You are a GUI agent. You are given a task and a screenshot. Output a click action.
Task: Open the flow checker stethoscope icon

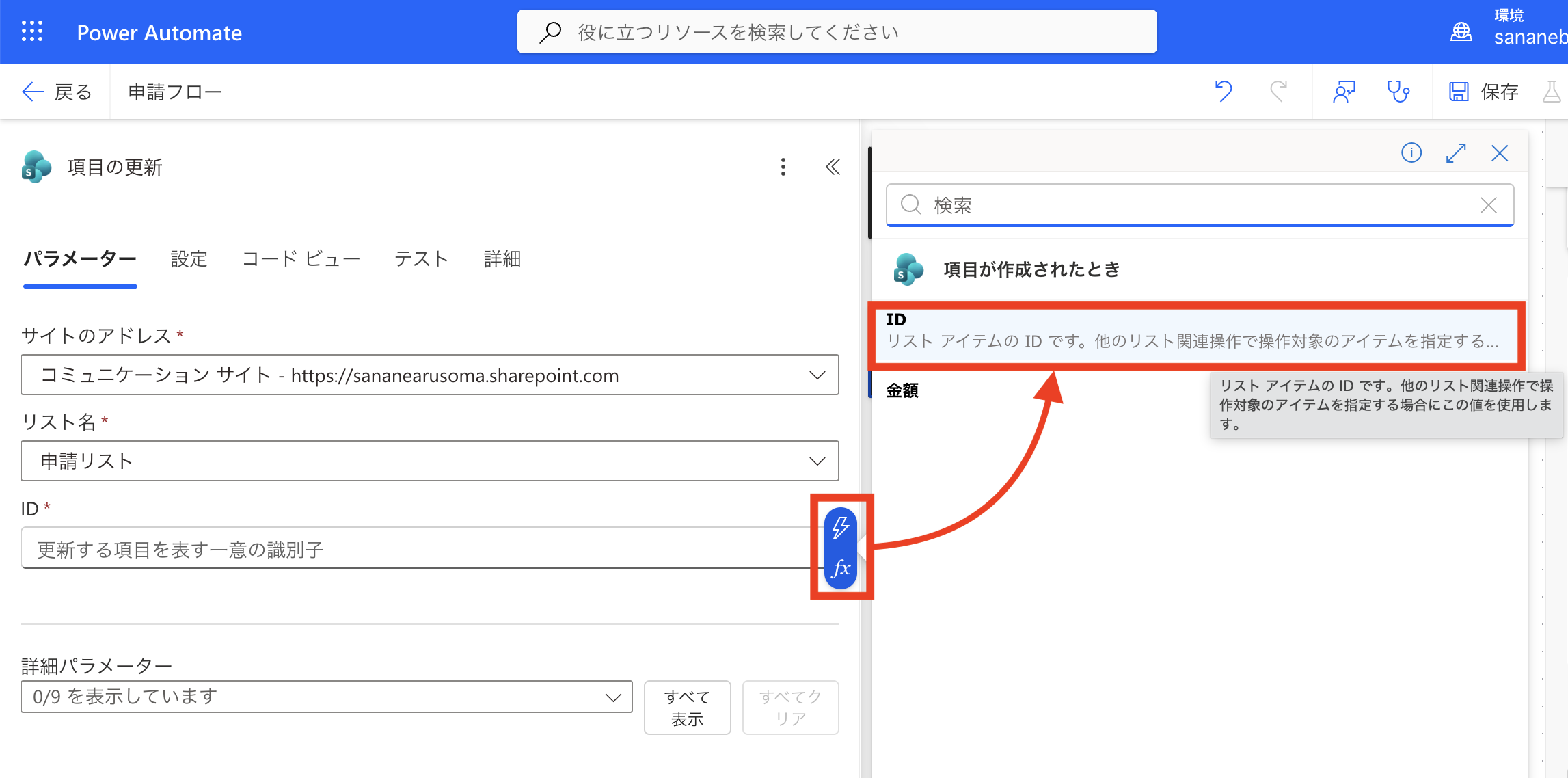click(1398, 91)
